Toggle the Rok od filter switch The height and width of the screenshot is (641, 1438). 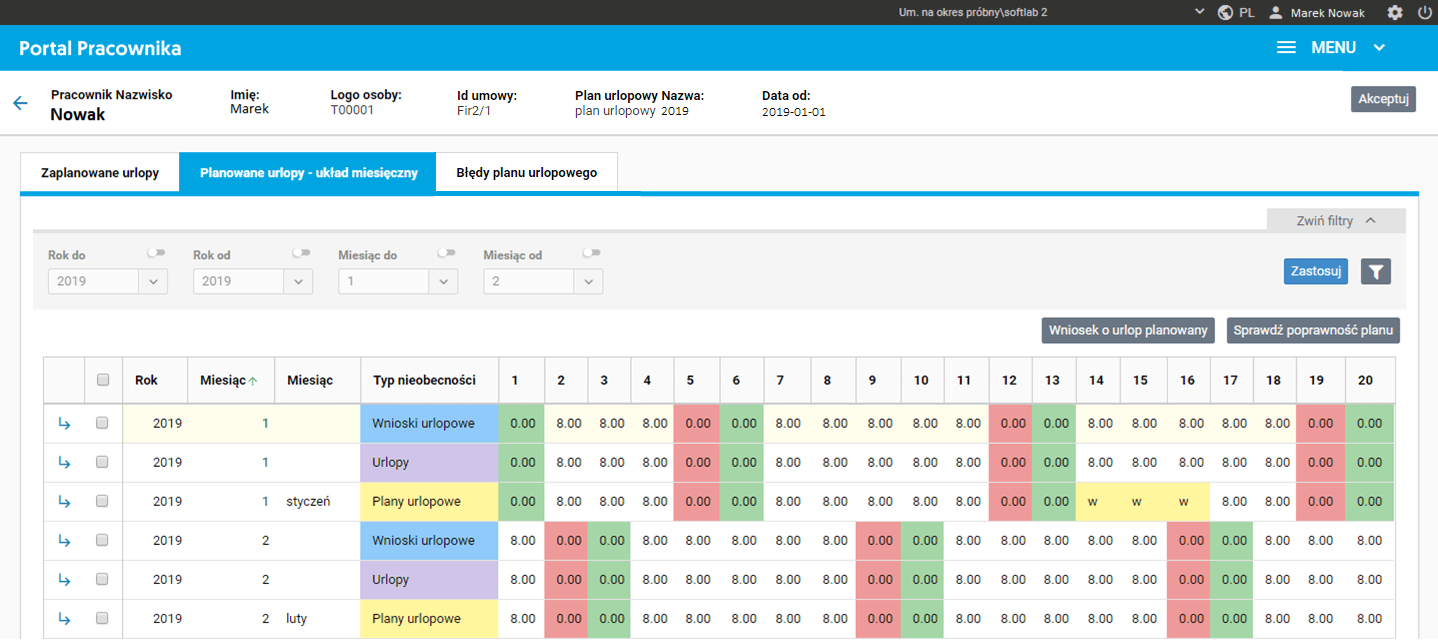pos(301,253)
